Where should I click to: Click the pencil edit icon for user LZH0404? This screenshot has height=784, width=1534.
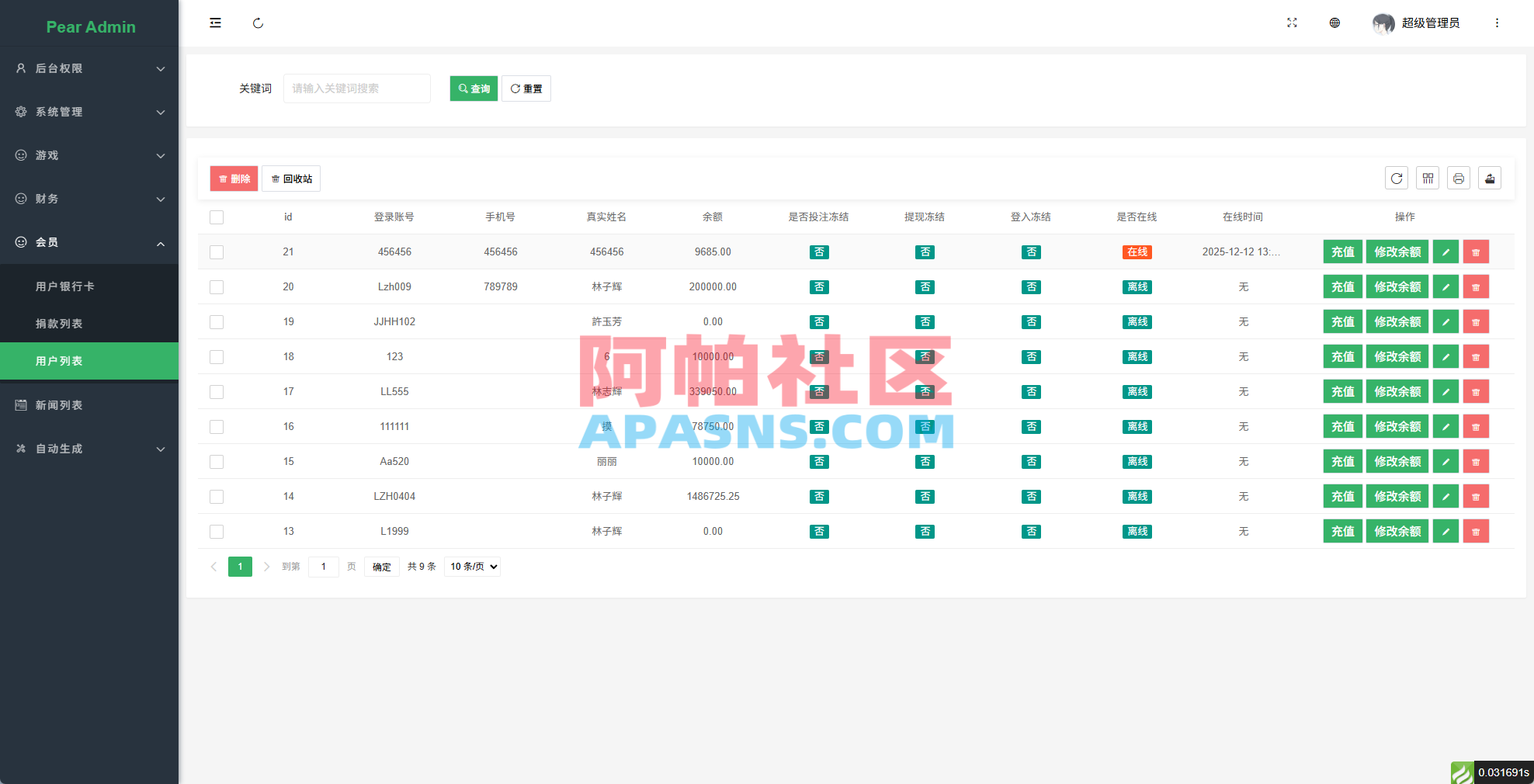1445,497
